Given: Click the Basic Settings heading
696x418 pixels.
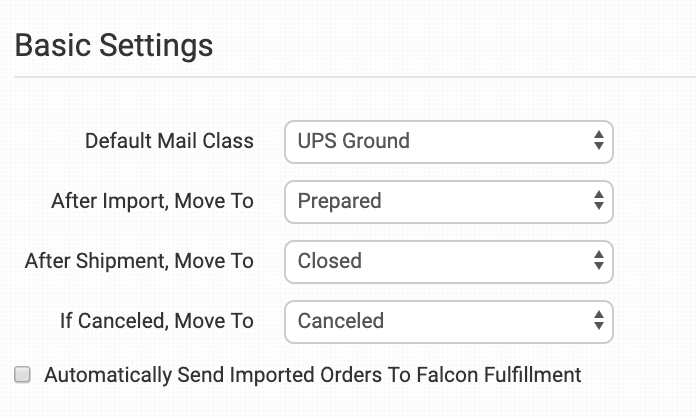Looking at the screenshot, I should click(x=114, y=45).
